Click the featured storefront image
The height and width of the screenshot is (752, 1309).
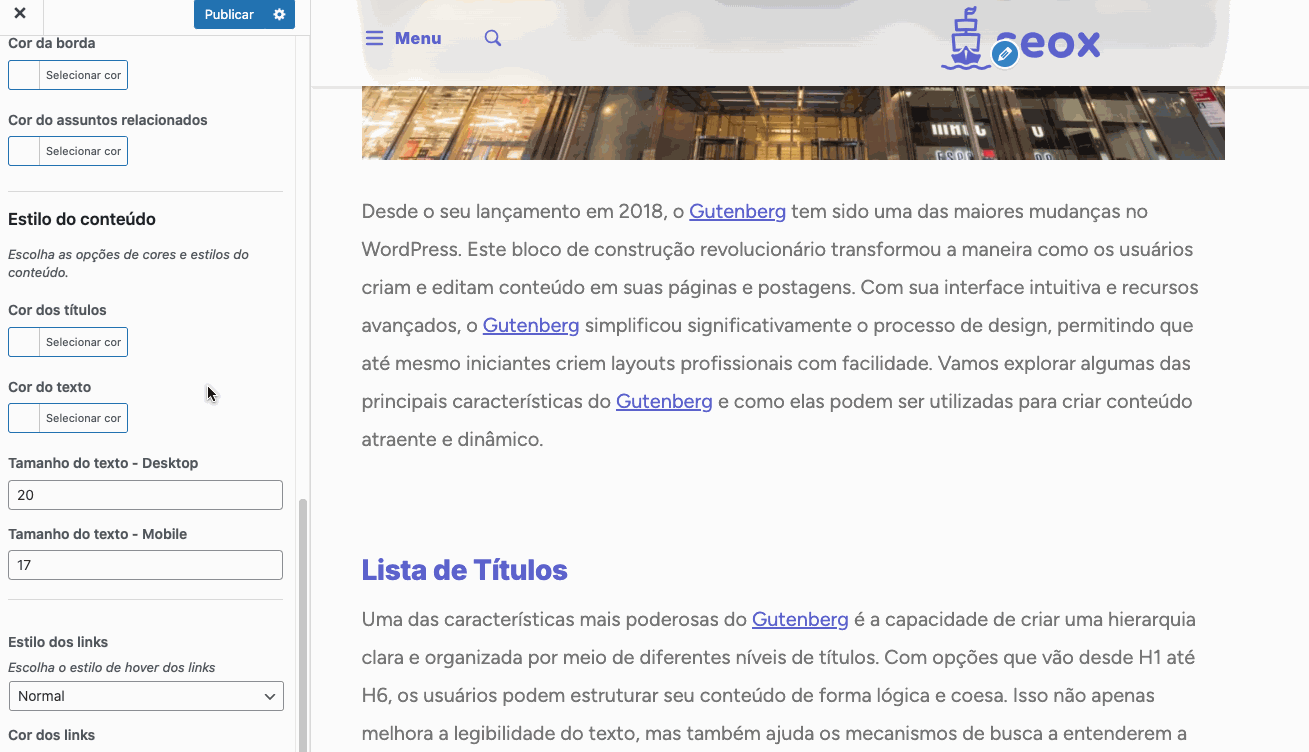point(793,122)
